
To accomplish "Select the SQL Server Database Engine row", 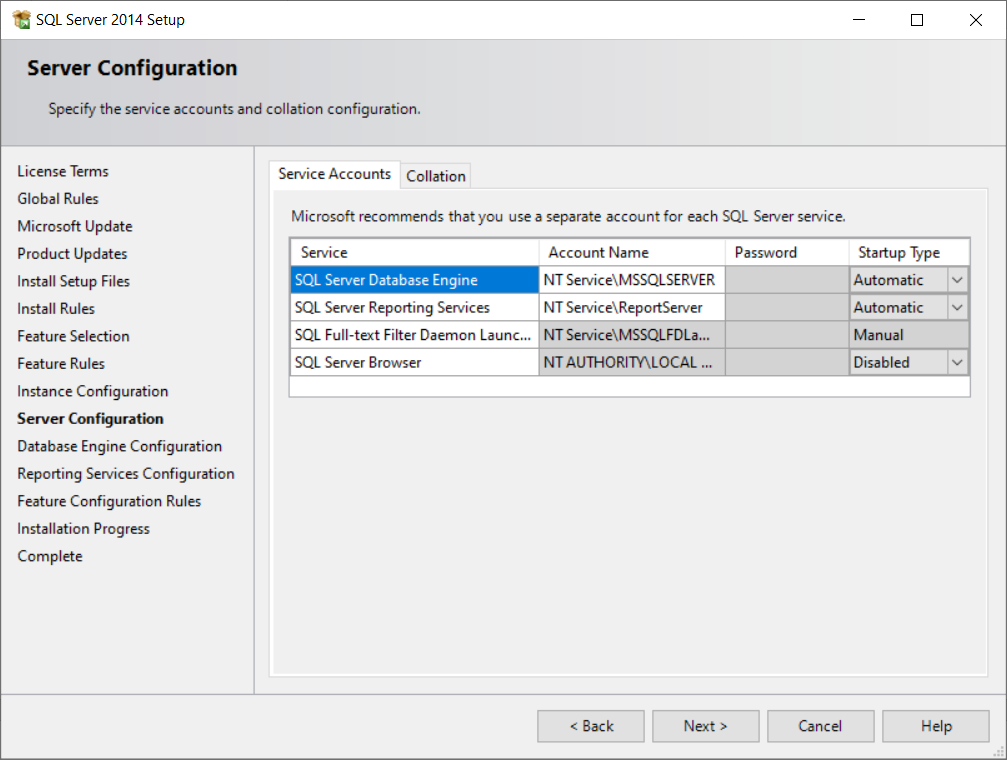I will (x=414, y=280).
